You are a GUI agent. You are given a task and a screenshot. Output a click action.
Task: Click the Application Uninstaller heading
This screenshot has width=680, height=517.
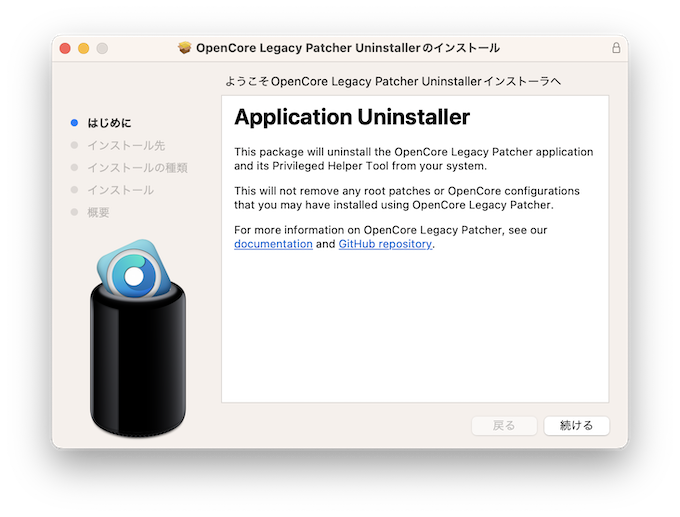352,117
